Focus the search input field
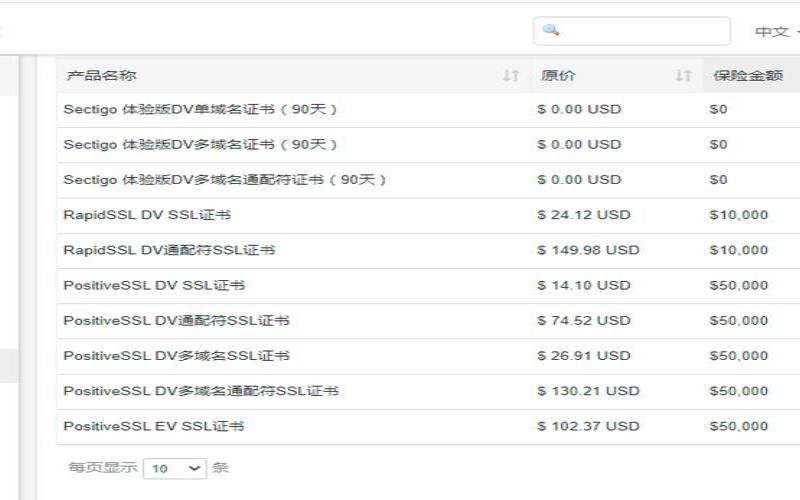 point(632,31)
